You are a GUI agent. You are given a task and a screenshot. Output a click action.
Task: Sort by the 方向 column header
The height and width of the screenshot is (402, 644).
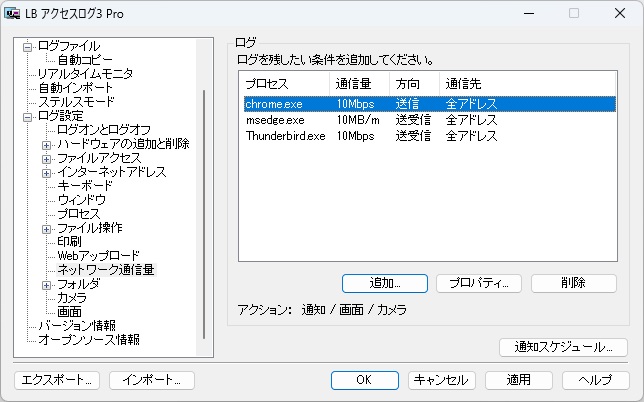tap(414, 84)
